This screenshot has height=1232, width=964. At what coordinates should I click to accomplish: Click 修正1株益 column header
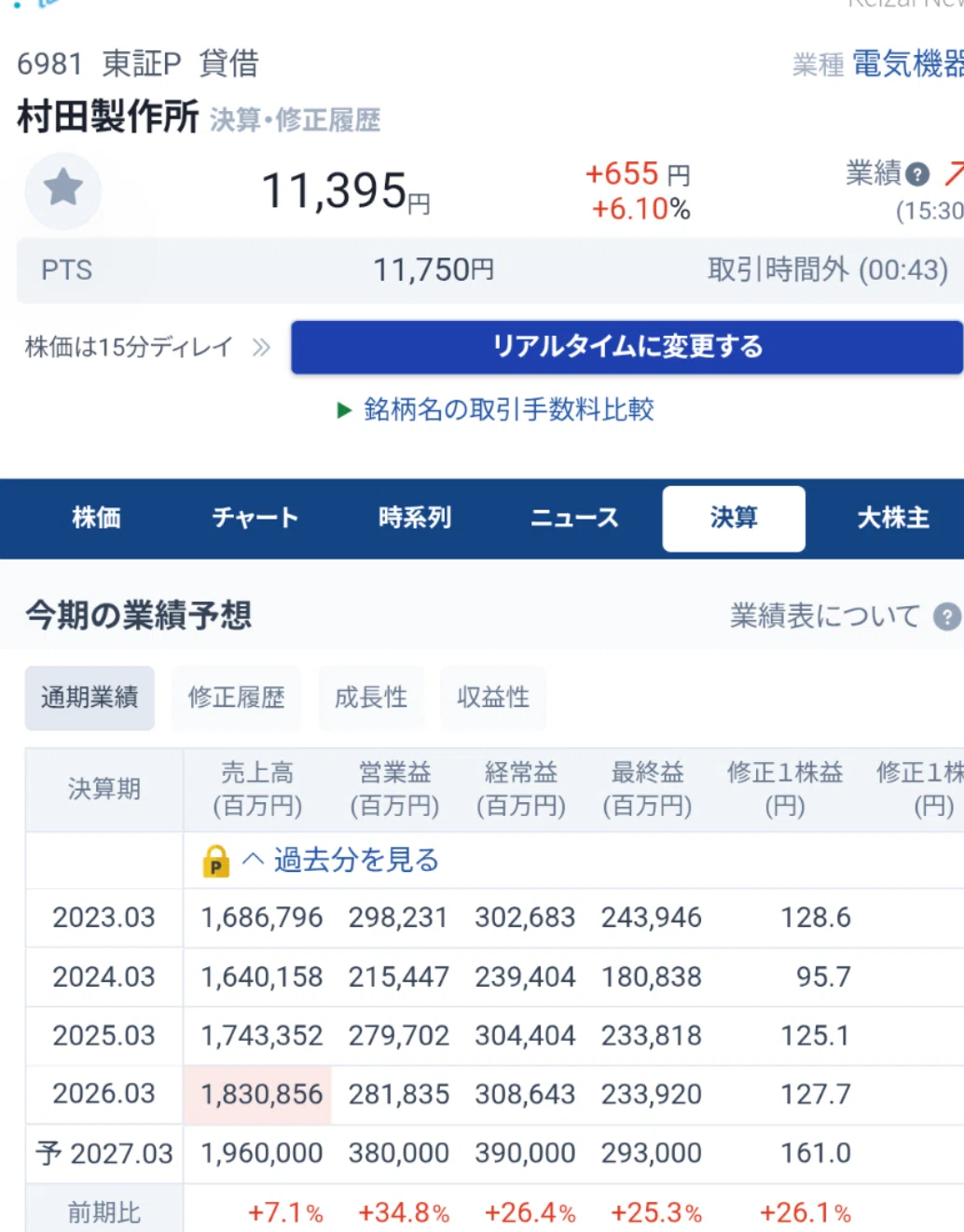tap(785, 789)
